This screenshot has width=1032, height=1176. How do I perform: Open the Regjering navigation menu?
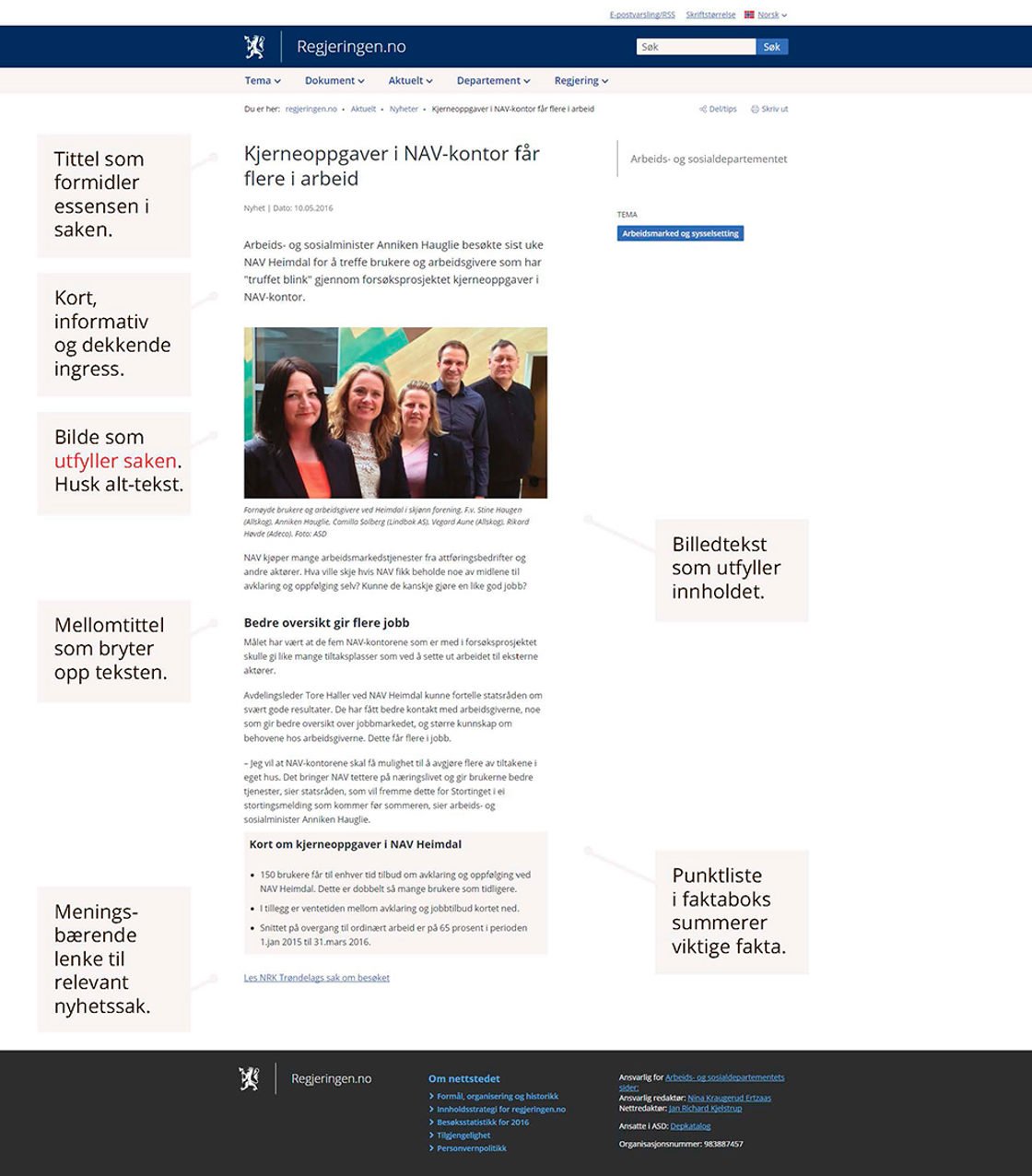pos(580,81)
